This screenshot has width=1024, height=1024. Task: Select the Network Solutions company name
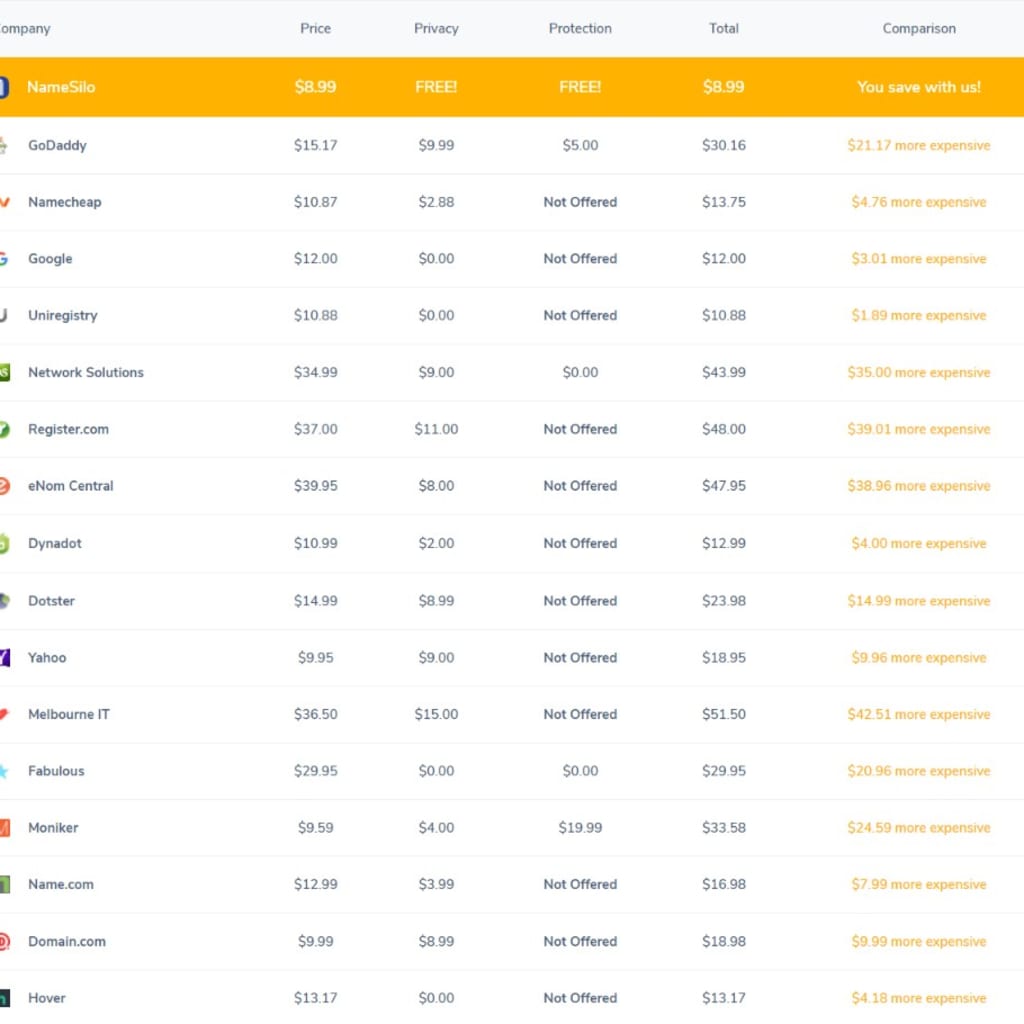86,372
